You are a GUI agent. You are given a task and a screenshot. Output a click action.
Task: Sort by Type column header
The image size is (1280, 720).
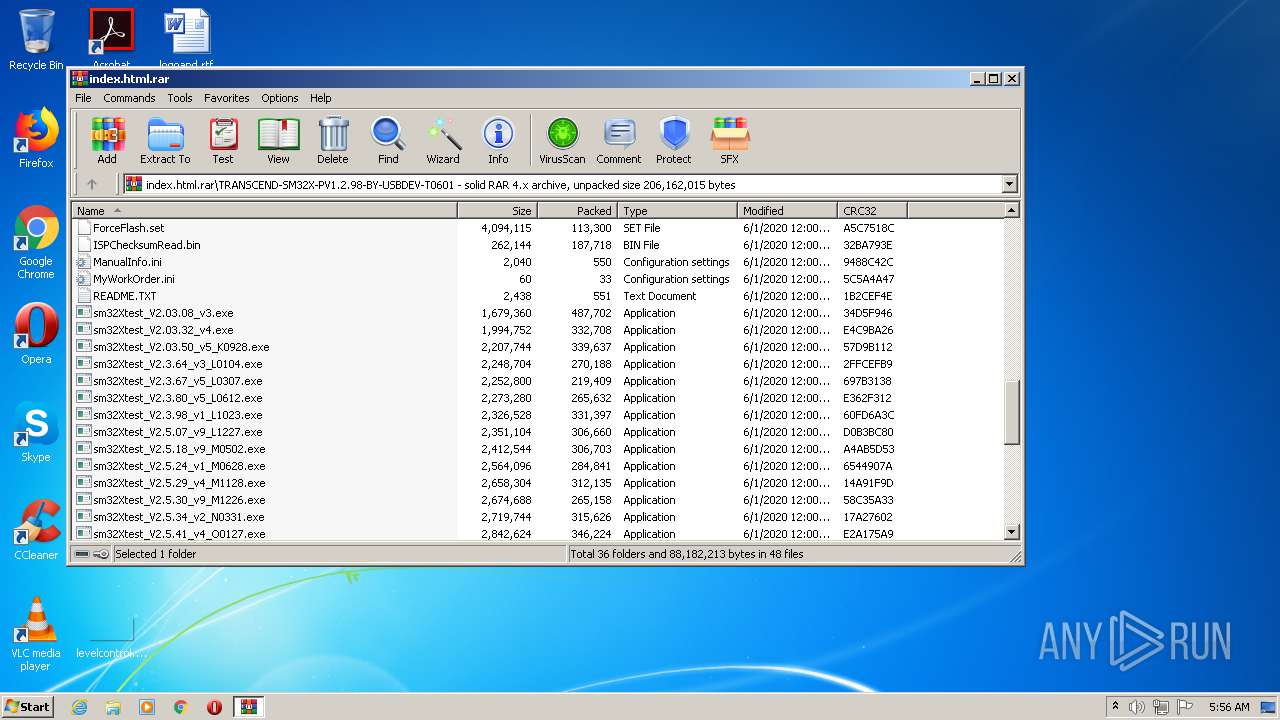[x=677, y=211]
